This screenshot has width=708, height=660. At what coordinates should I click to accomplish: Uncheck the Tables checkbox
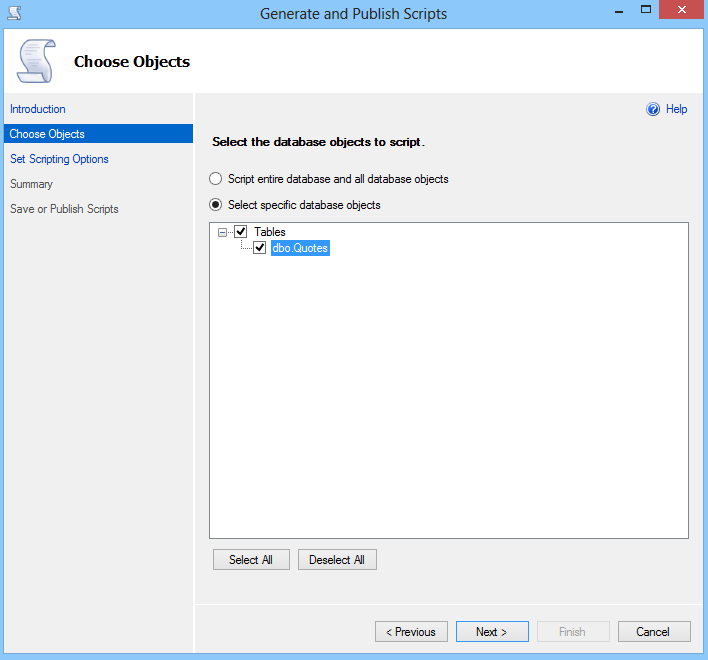[x=241, y=232]
